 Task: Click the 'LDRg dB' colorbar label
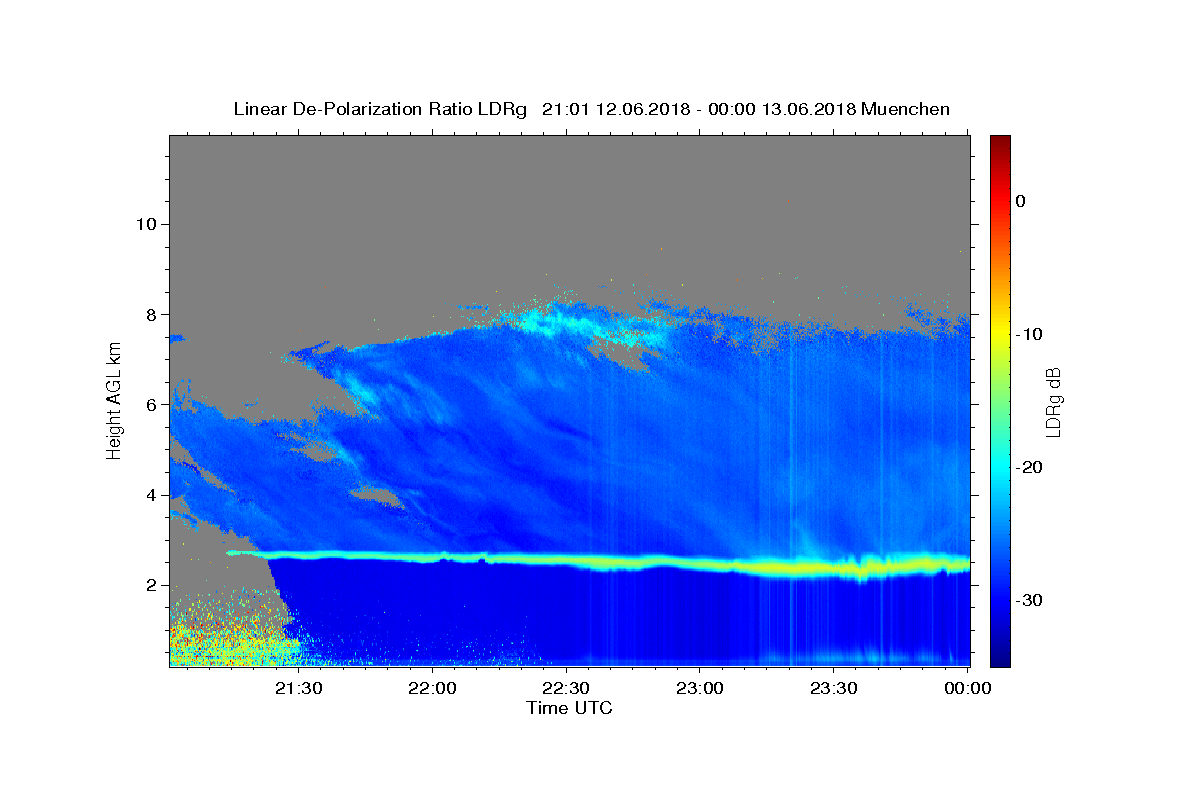1053,401
